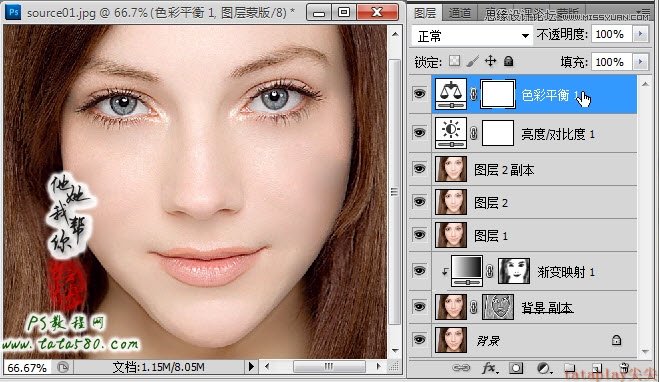Open the layer style fx menu
The height and width of the screenshot is (382, 659).
pyautogui.click(x=490, y=368)
